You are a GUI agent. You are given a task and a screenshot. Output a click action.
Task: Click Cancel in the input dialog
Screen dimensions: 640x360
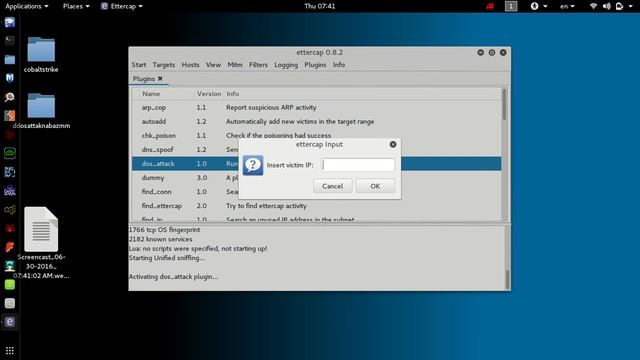(x=333, y=186)
